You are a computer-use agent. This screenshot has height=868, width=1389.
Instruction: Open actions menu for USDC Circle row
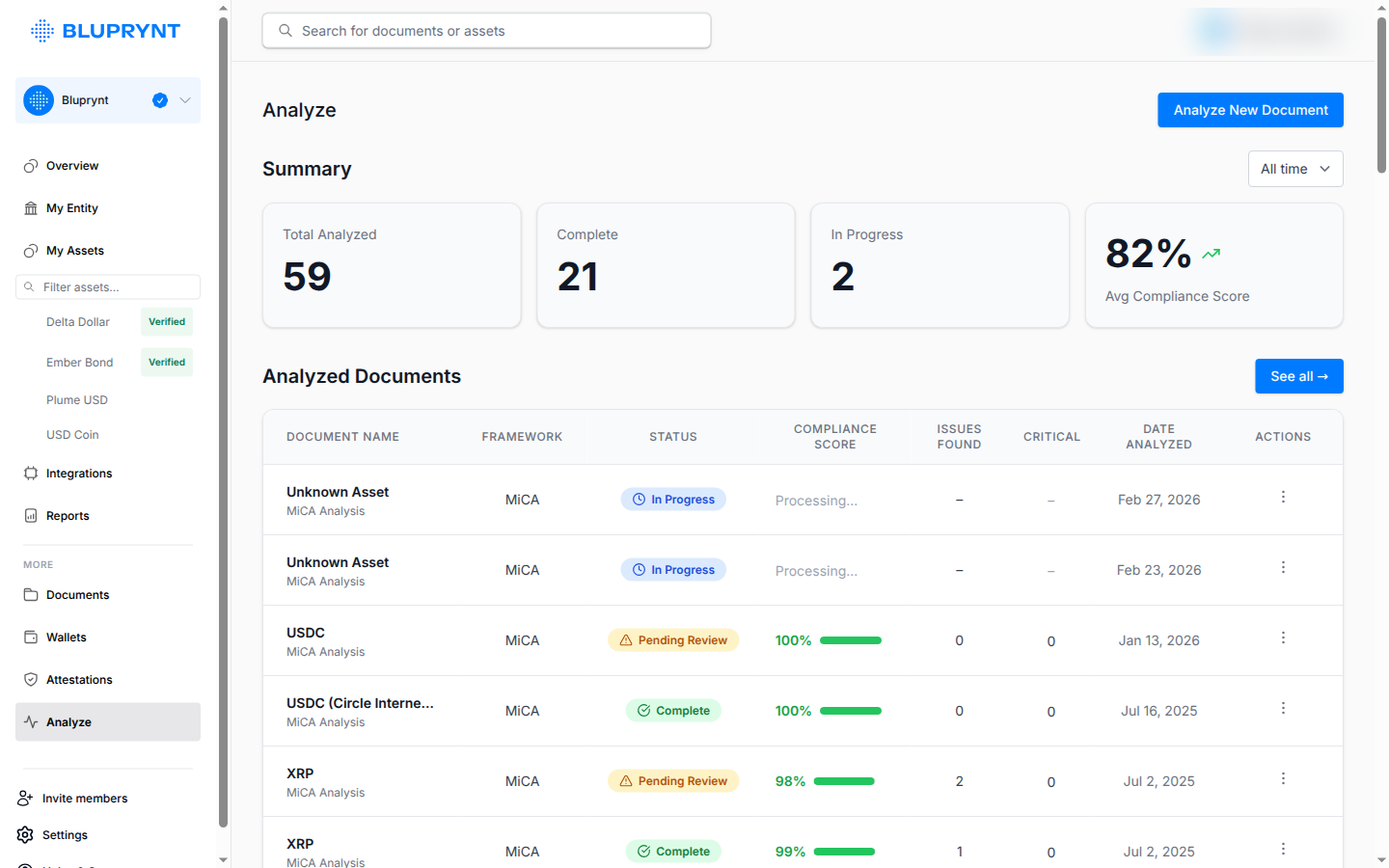1283,708
